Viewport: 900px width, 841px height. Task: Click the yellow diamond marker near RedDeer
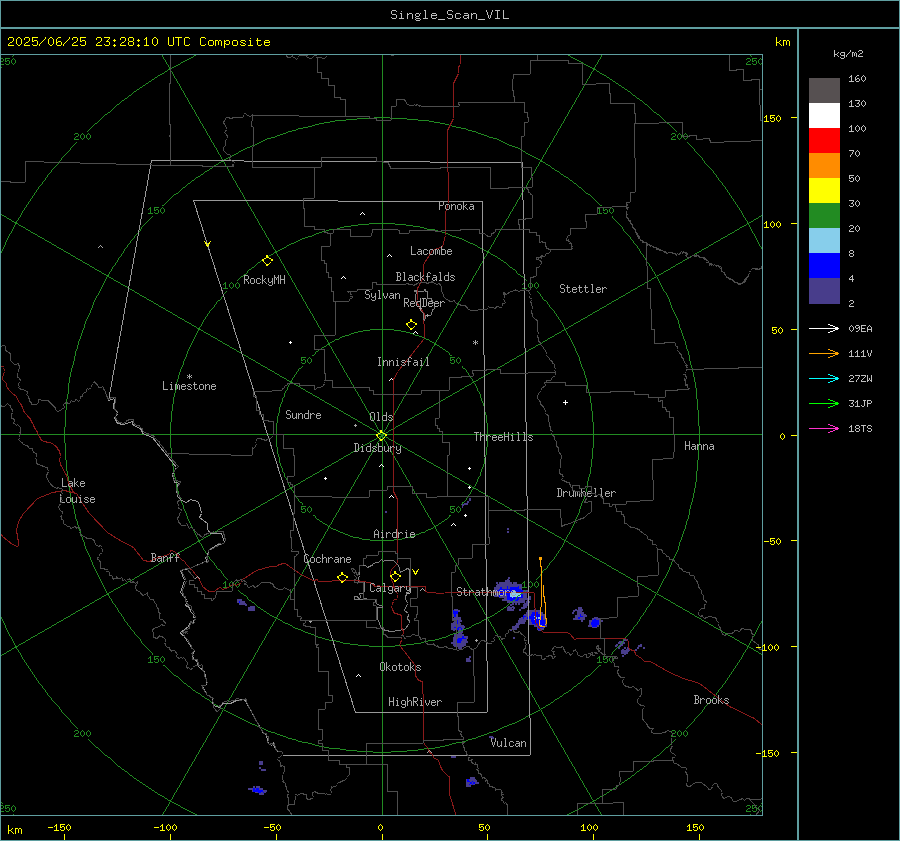411,325
